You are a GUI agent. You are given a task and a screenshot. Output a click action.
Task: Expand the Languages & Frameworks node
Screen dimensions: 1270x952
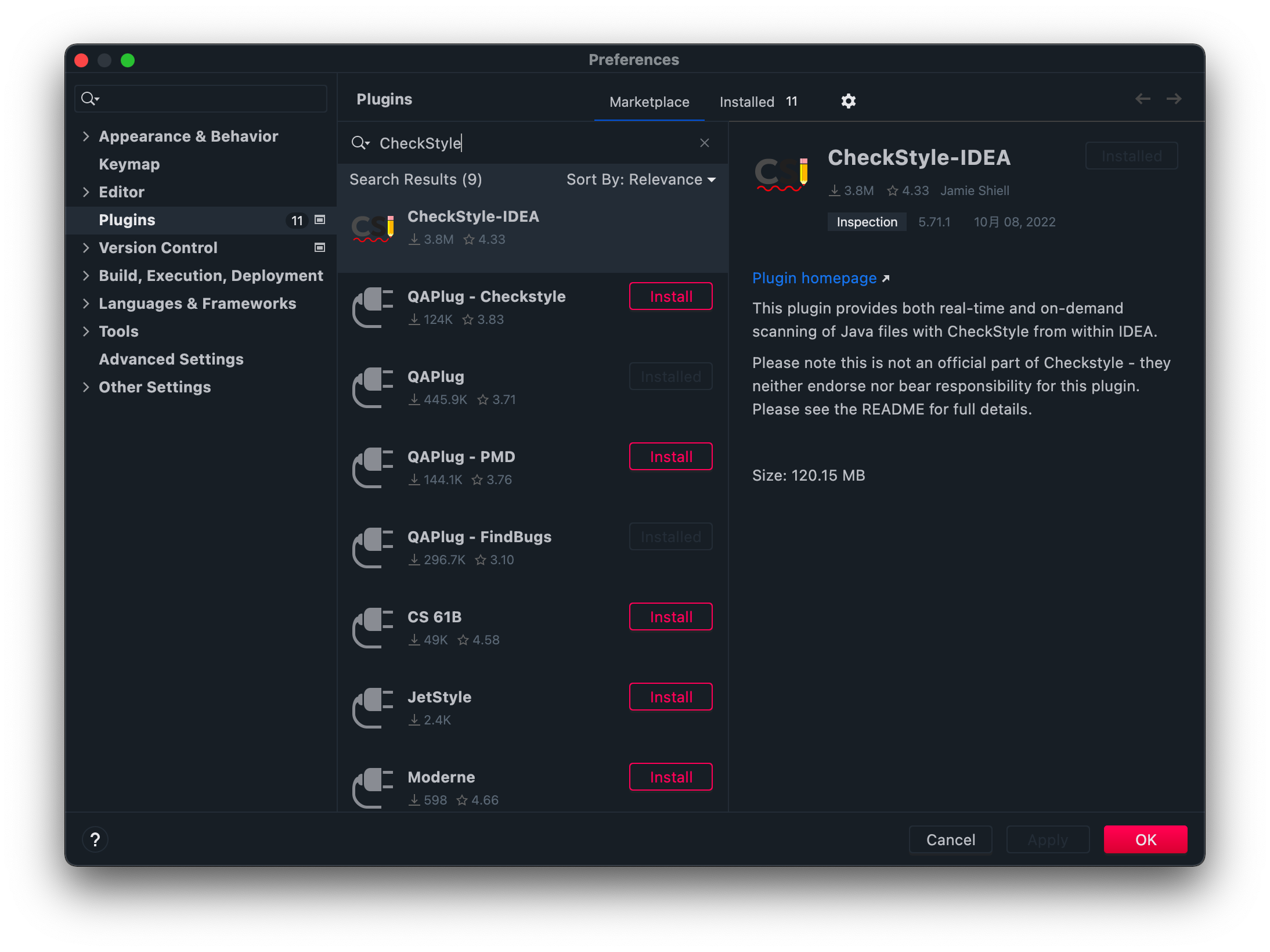86,304
